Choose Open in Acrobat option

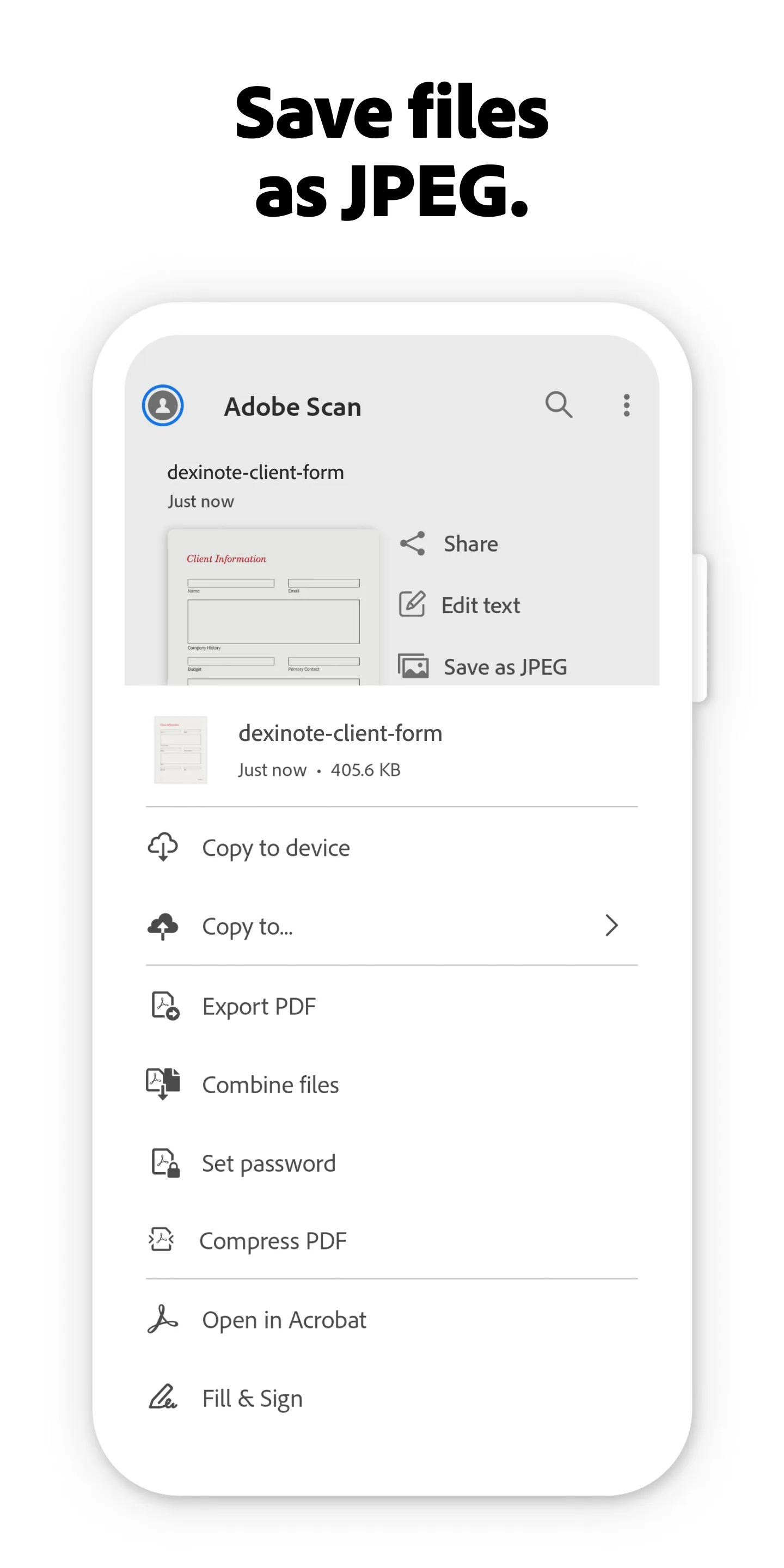click(392, 1320)
